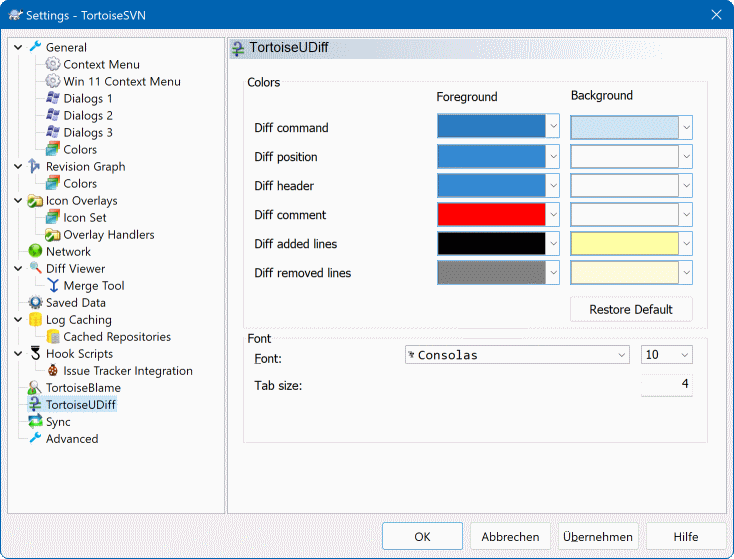Pick the white Diff position background swatch
This screenshot has height=559, width=734.
[624, 156]
